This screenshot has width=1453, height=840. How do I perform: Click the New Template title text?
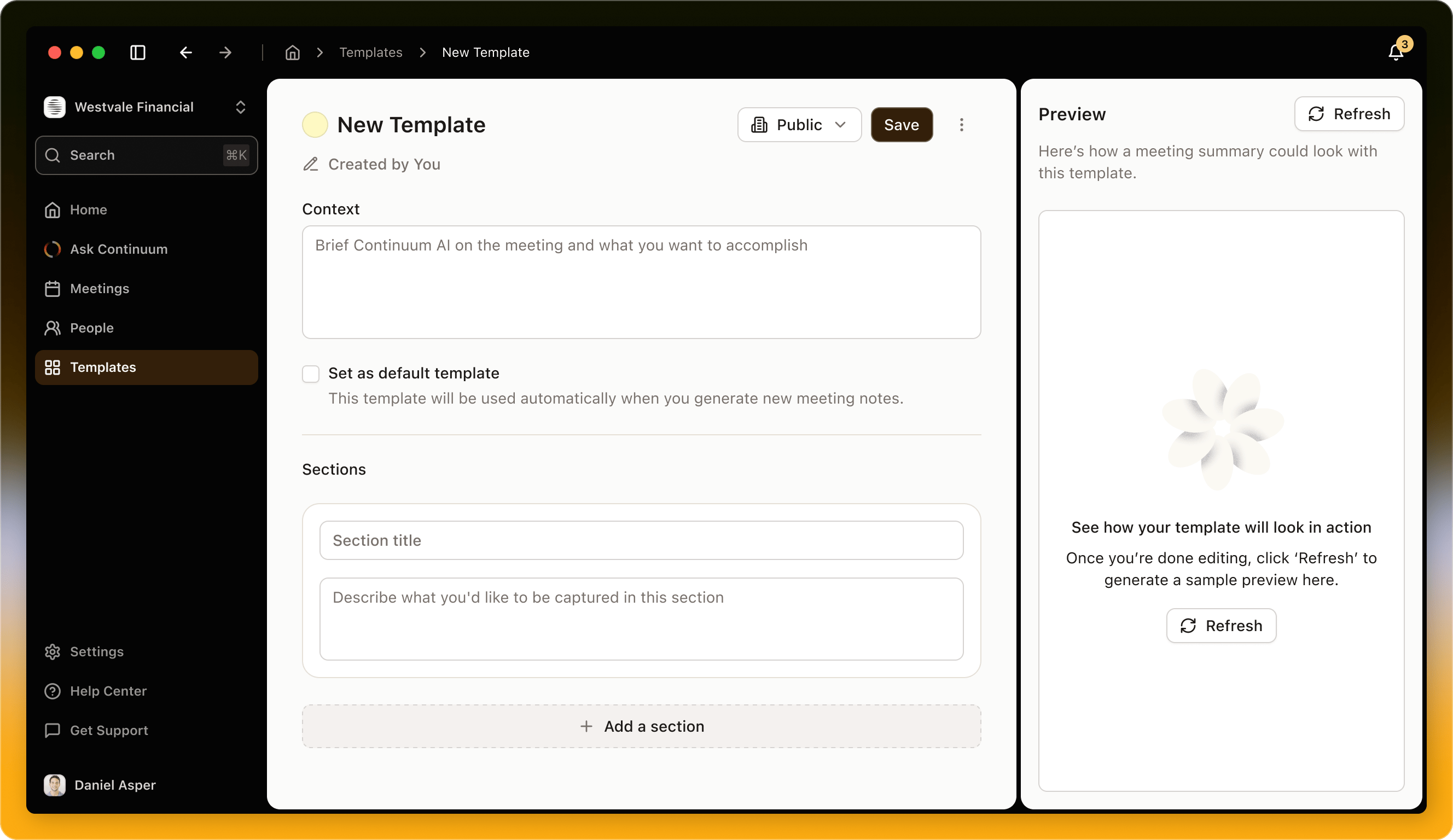click(x=411, y=125)
